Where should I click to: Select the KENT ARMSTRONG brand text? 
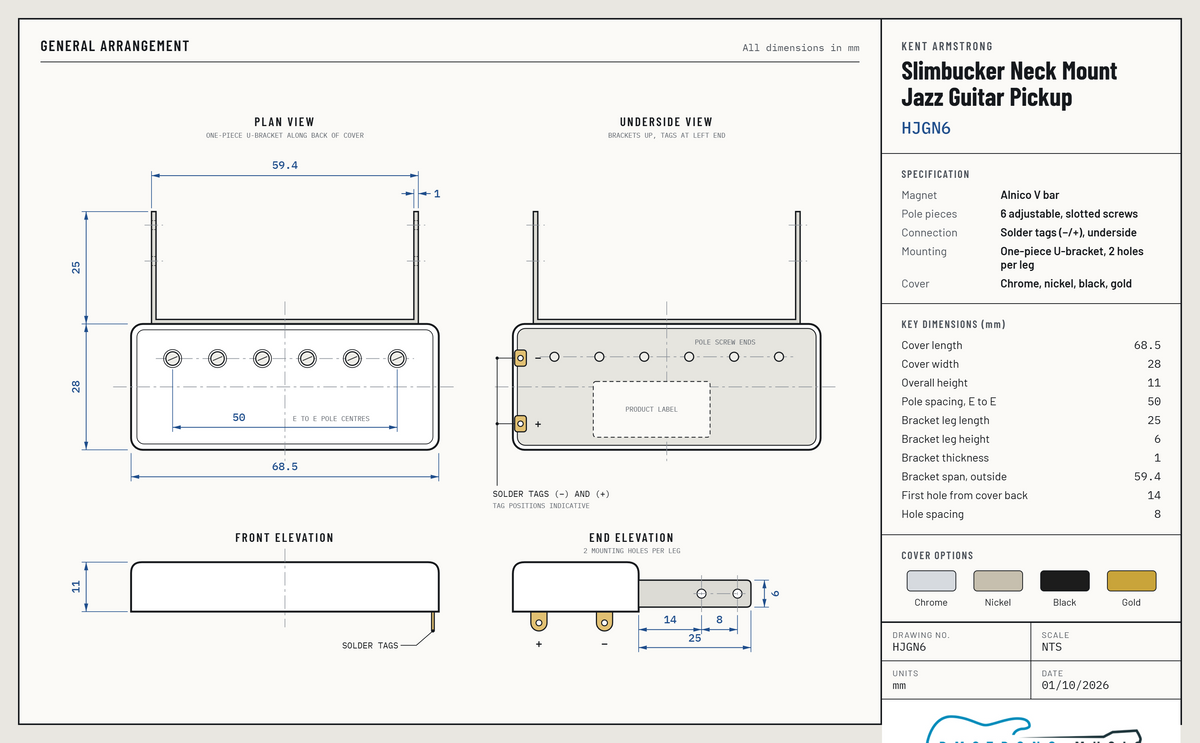[947, 46]
